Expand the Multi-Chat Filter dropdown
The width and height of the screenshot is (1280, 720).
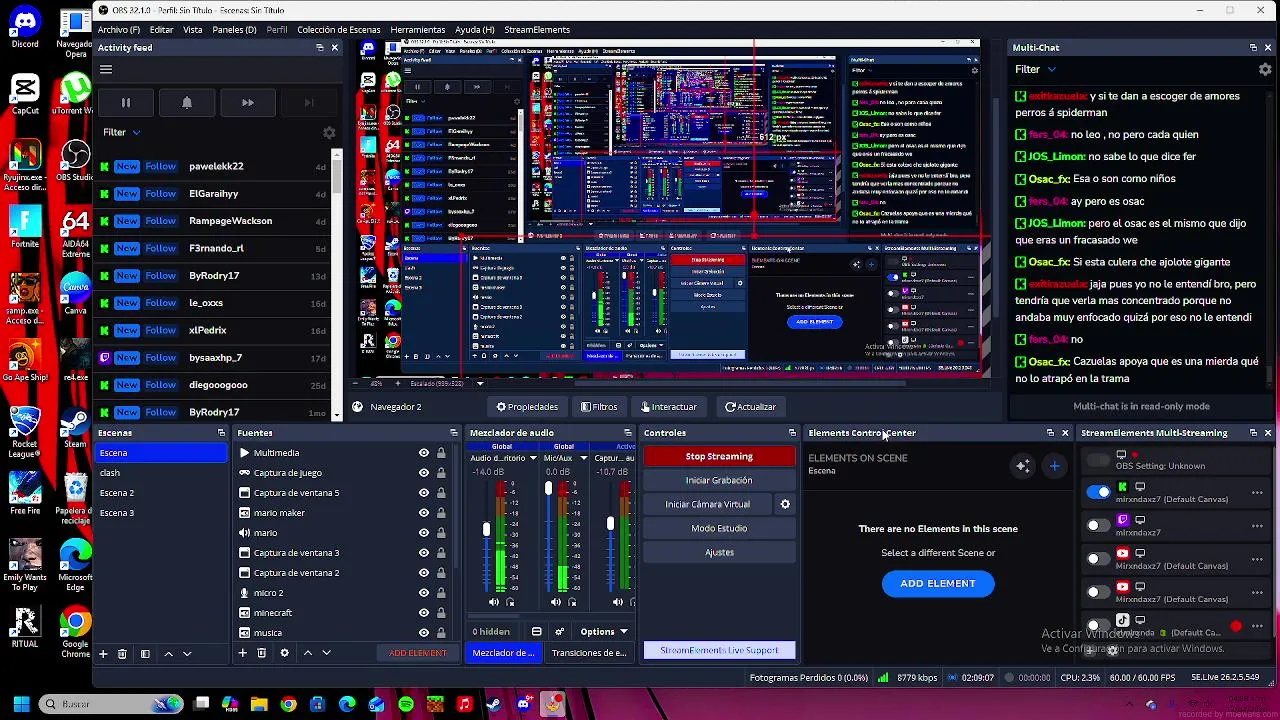(x=1035, y=69)
